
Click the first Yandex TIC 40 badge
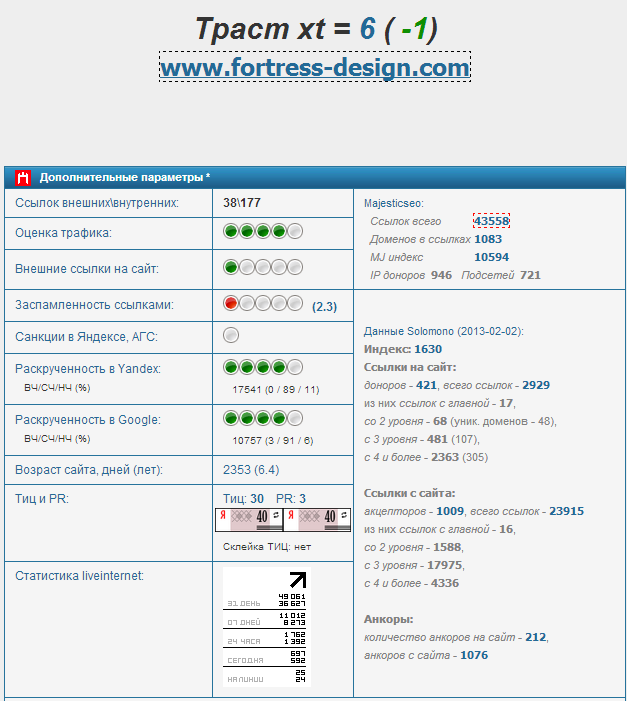coord(249,520)
